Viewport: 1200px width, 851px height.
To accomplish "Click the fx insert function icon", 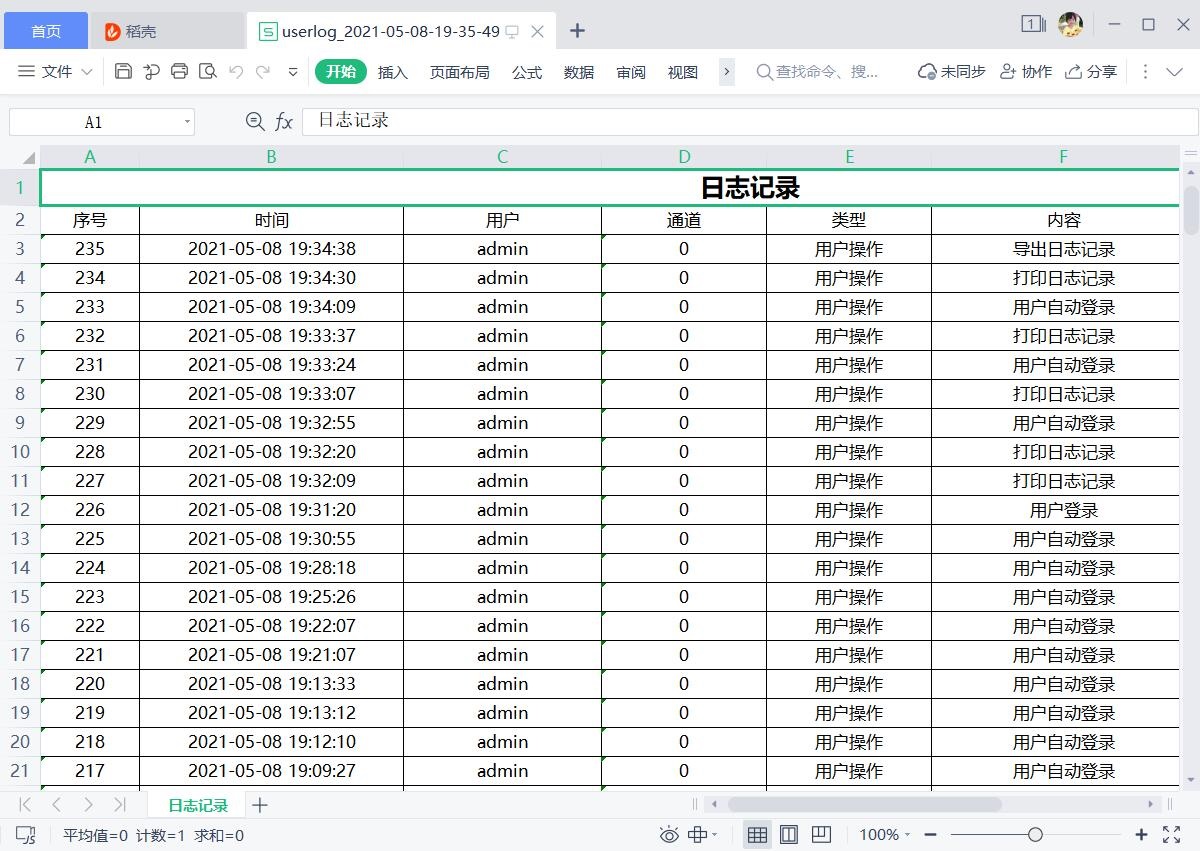I will click(x=284, y=122).
